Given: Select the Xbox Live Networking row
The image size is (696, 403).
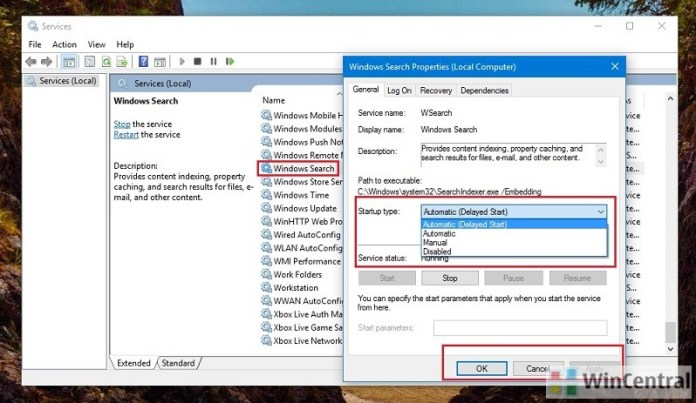Looking at the screenshot, I should point(302,341).
